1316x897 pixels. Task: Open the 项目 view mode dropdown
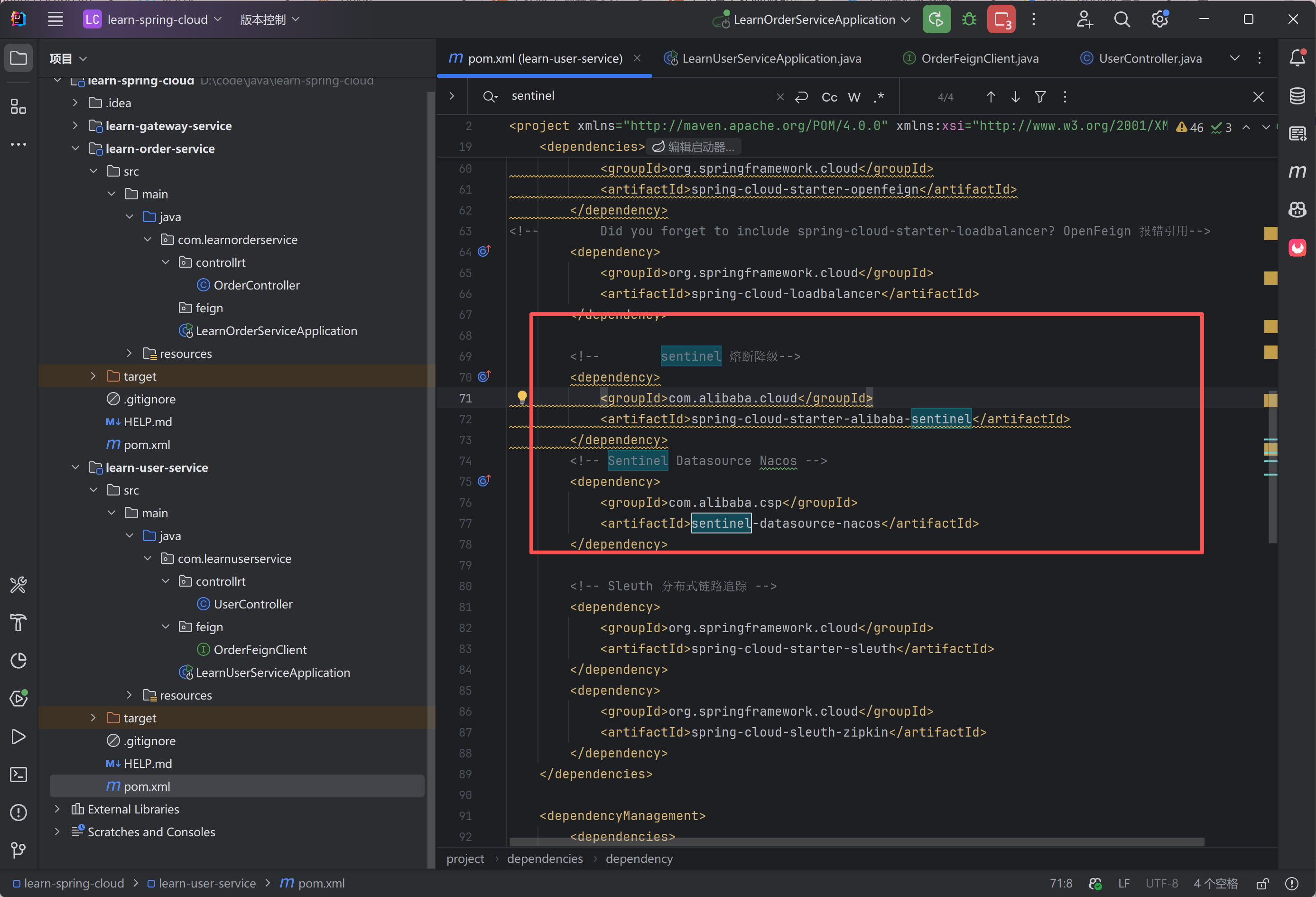tap(68, 58)
